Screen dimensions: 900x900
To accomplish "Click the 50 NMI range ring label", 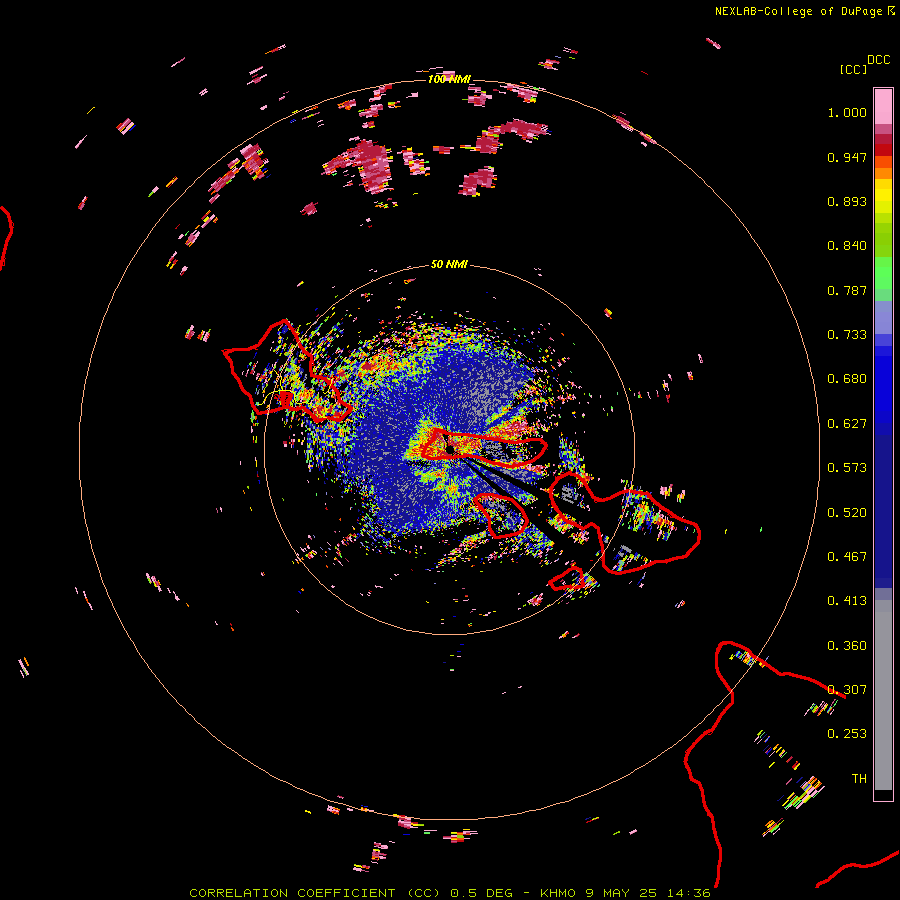I will click(449, 264).
